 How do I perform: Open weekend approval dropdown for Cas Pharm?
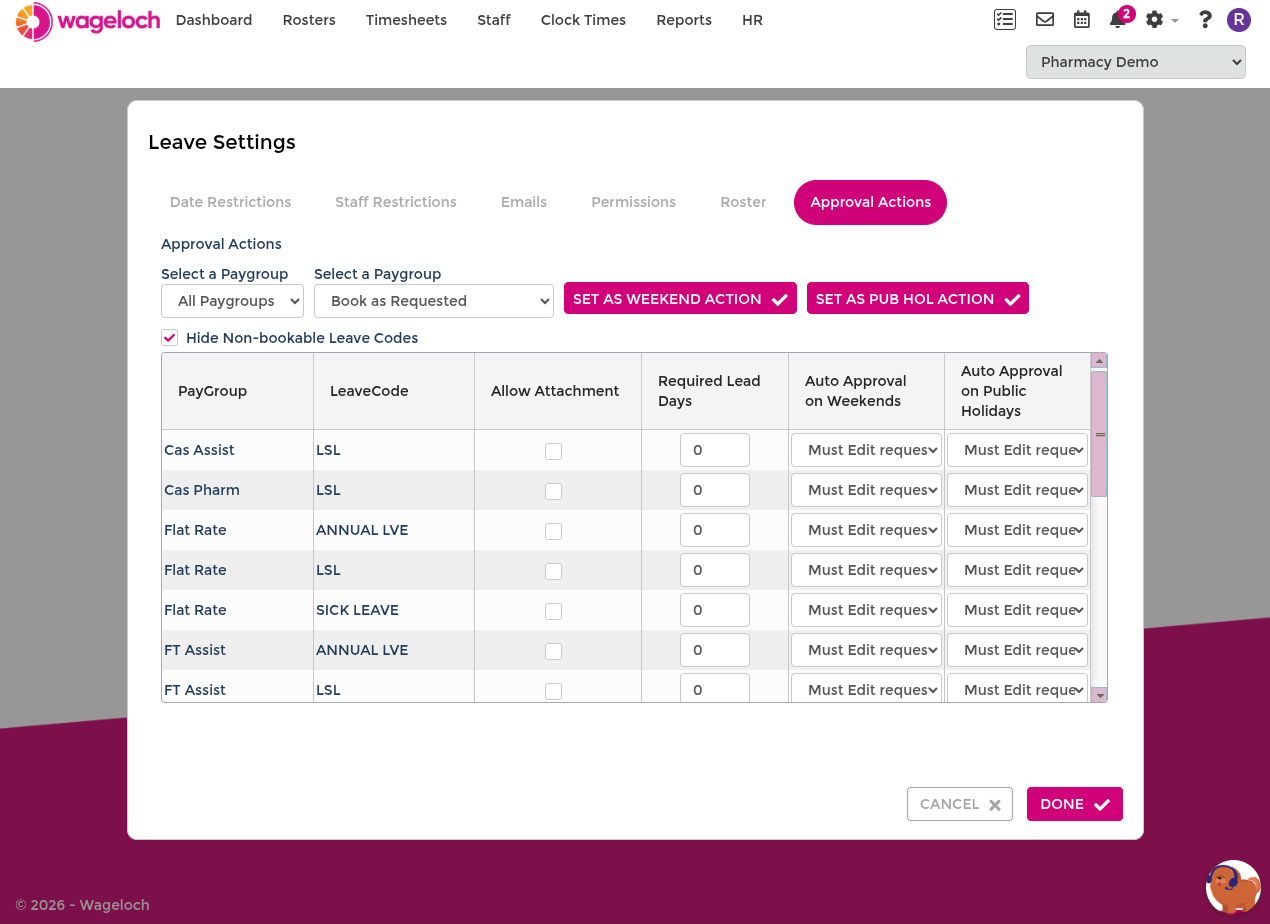point(866,490)
